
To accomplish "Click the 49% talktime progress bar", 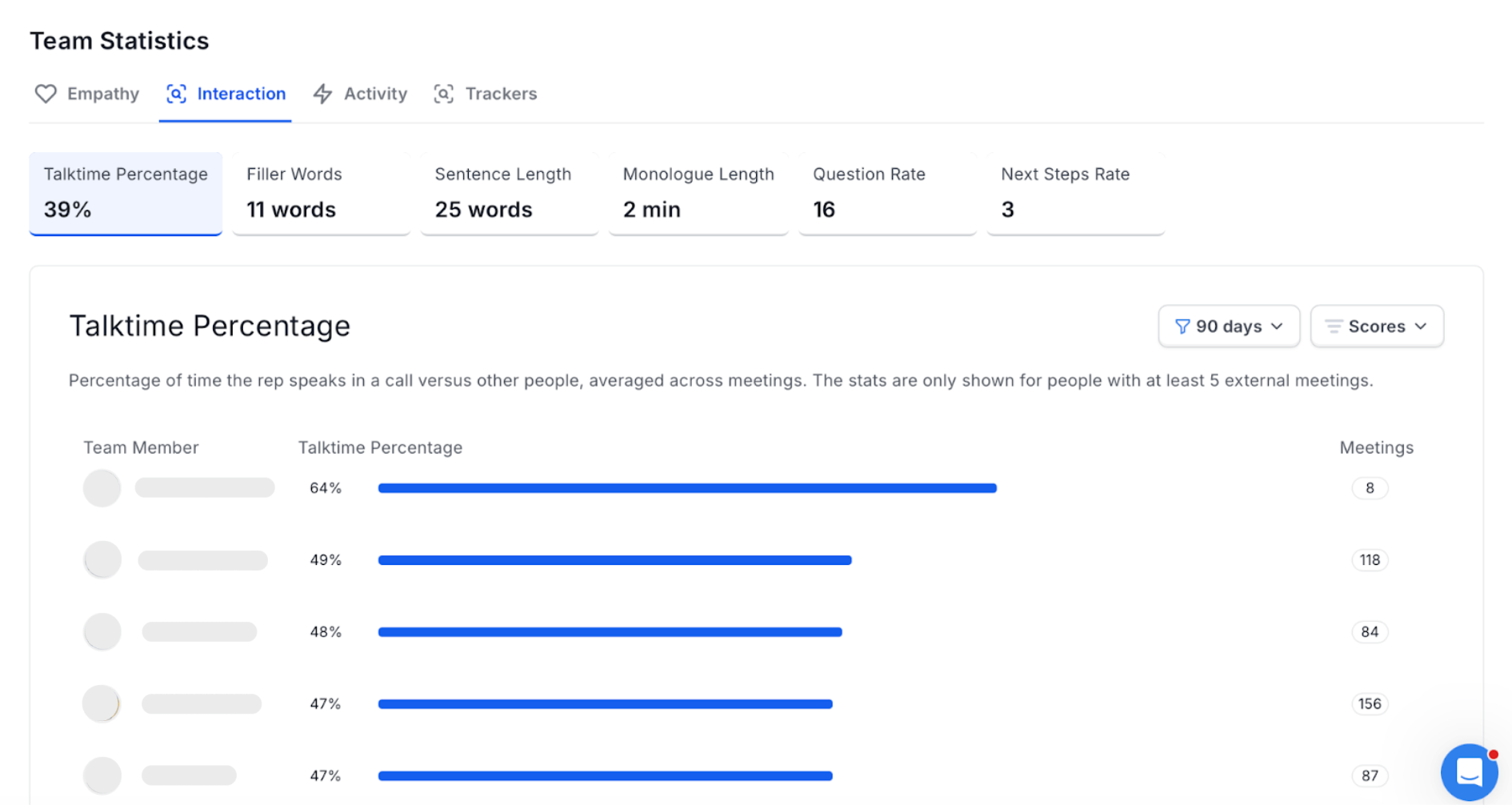I will [614, 560].
